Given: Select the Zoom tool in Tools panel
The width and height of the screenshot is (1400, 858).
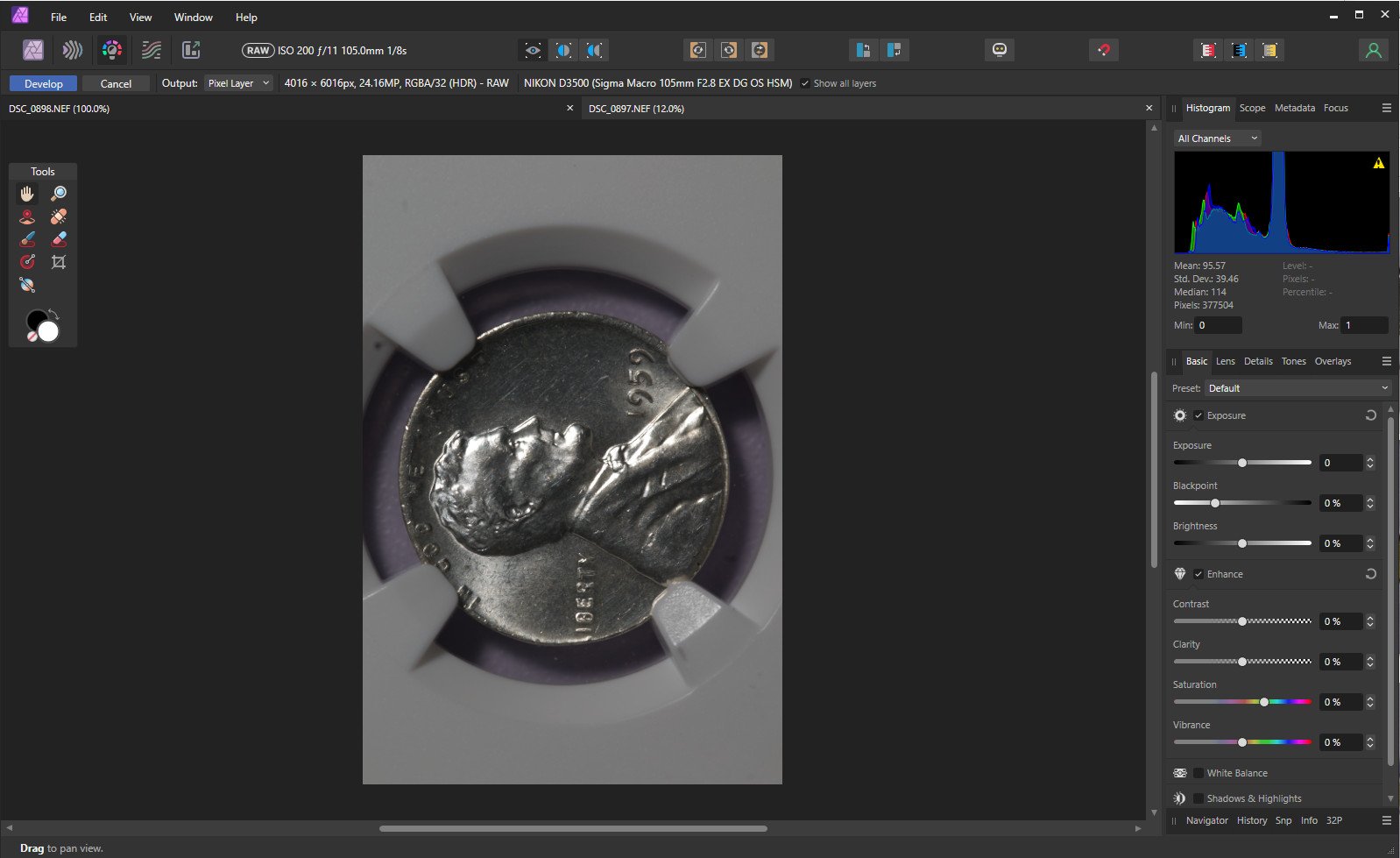Looking at the screenshot, I should [59, 194].
